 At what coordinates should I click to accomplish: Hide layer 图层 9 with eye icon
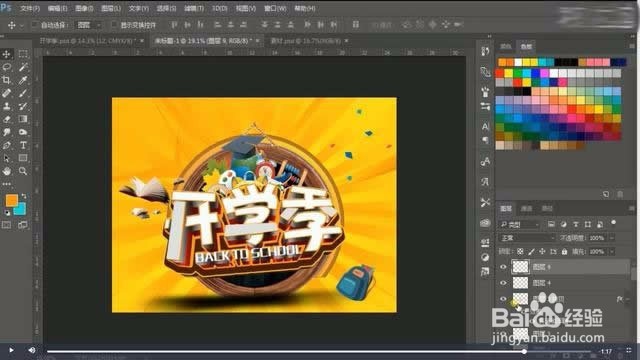pyautogui.click(x=503, y=267)
